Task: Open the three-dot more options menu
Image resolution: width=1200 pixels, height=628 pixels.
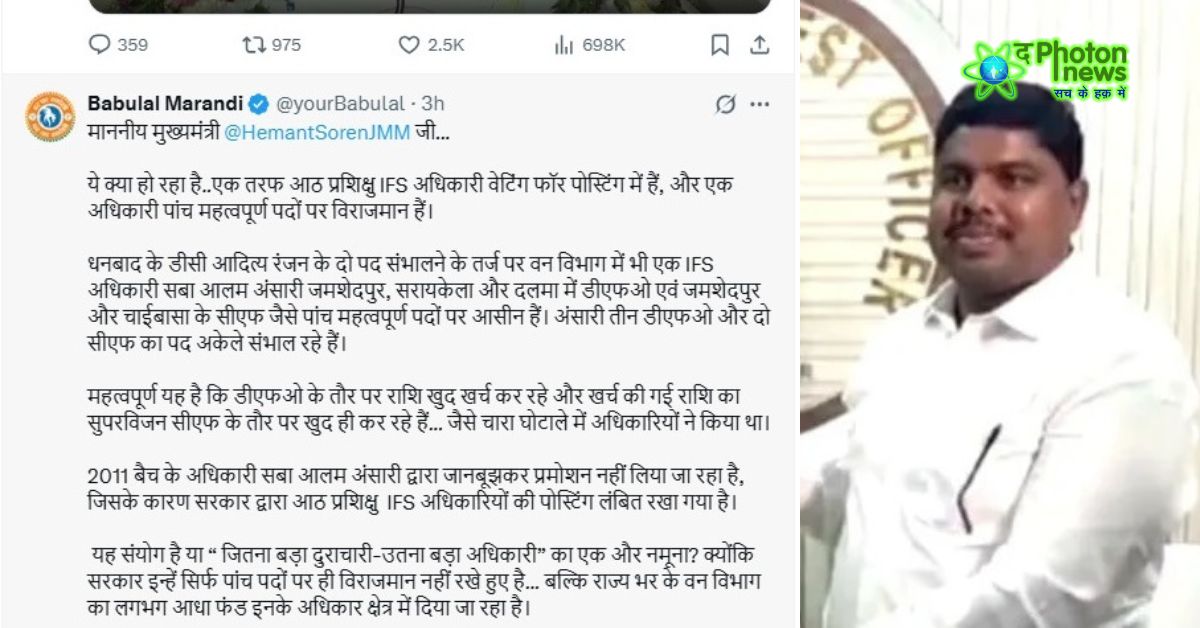Action: point(759,103)
